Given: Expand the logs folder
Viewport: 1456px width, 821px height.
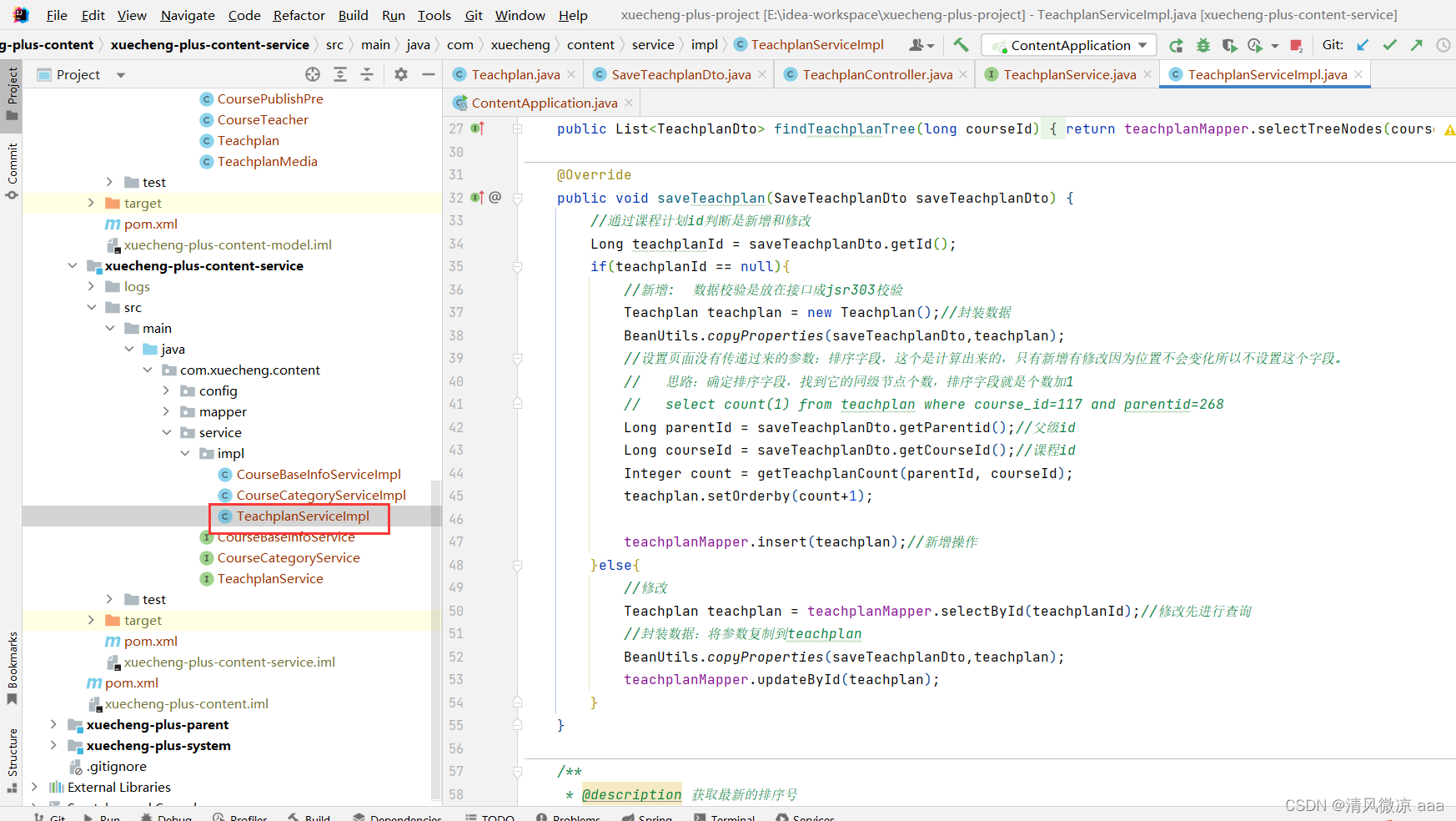Looking at the screenshot, I should (x=91, y=286).
